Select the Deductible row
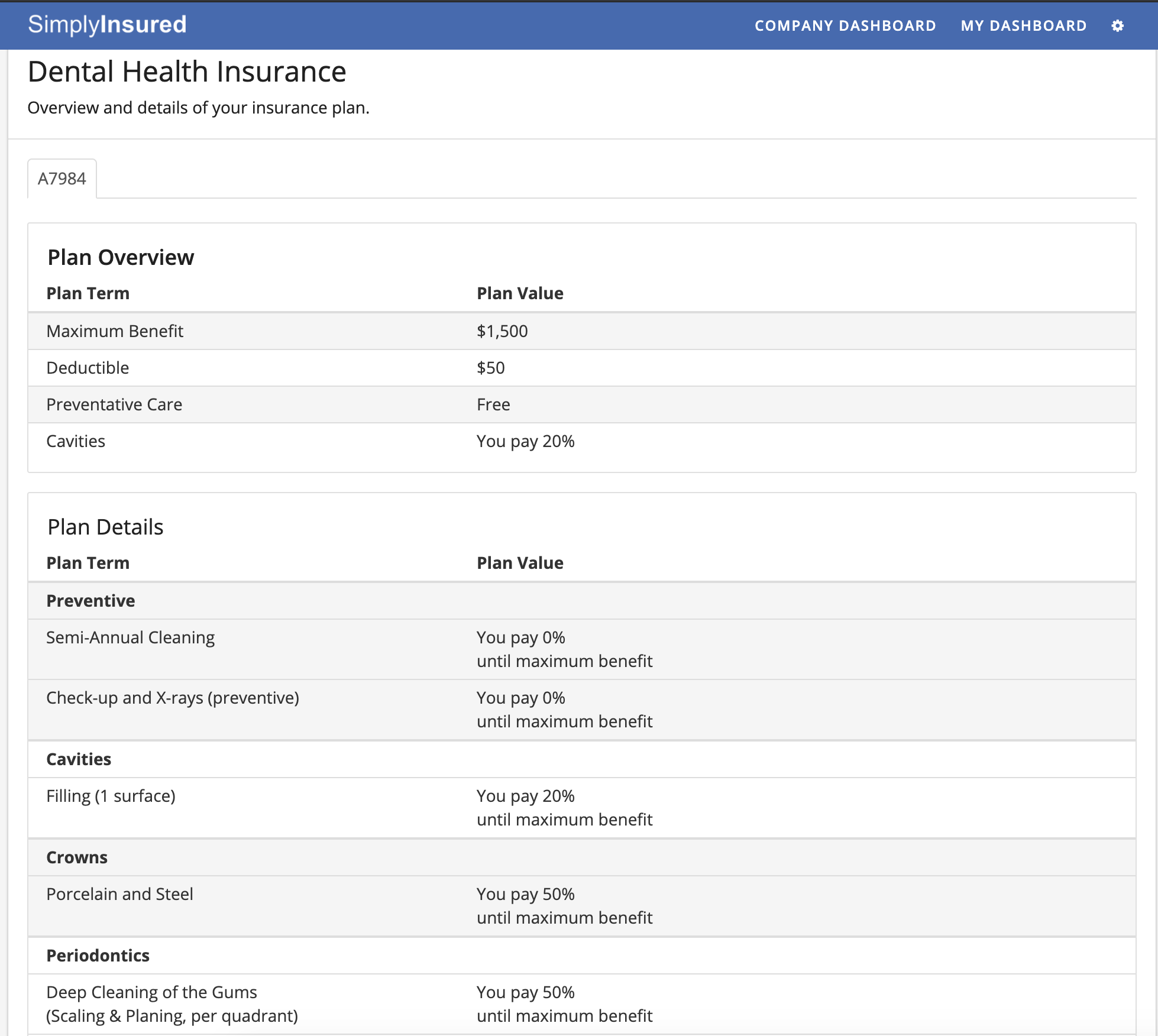This screenshot has height=1036, width=1158. tap(88, 368)
